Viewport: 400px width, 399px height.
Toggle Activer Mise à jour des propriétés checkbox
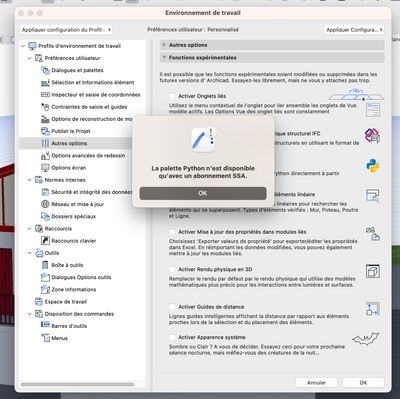[x=172, y=232]
